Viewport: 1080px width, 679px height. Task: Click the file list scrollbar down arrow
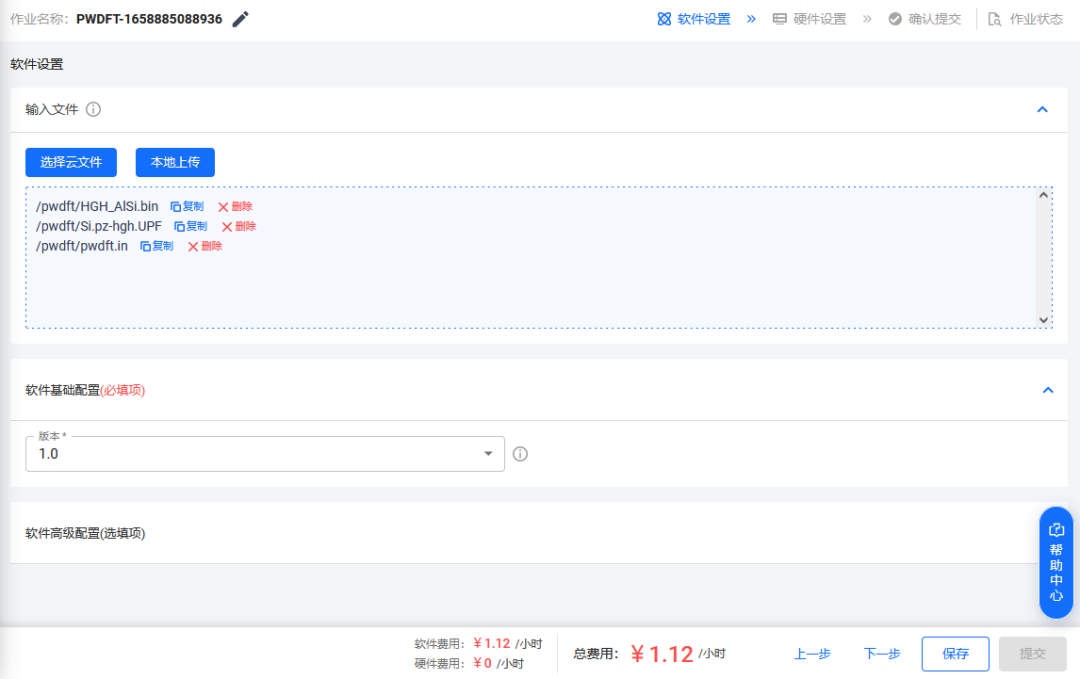(1045, 318)
